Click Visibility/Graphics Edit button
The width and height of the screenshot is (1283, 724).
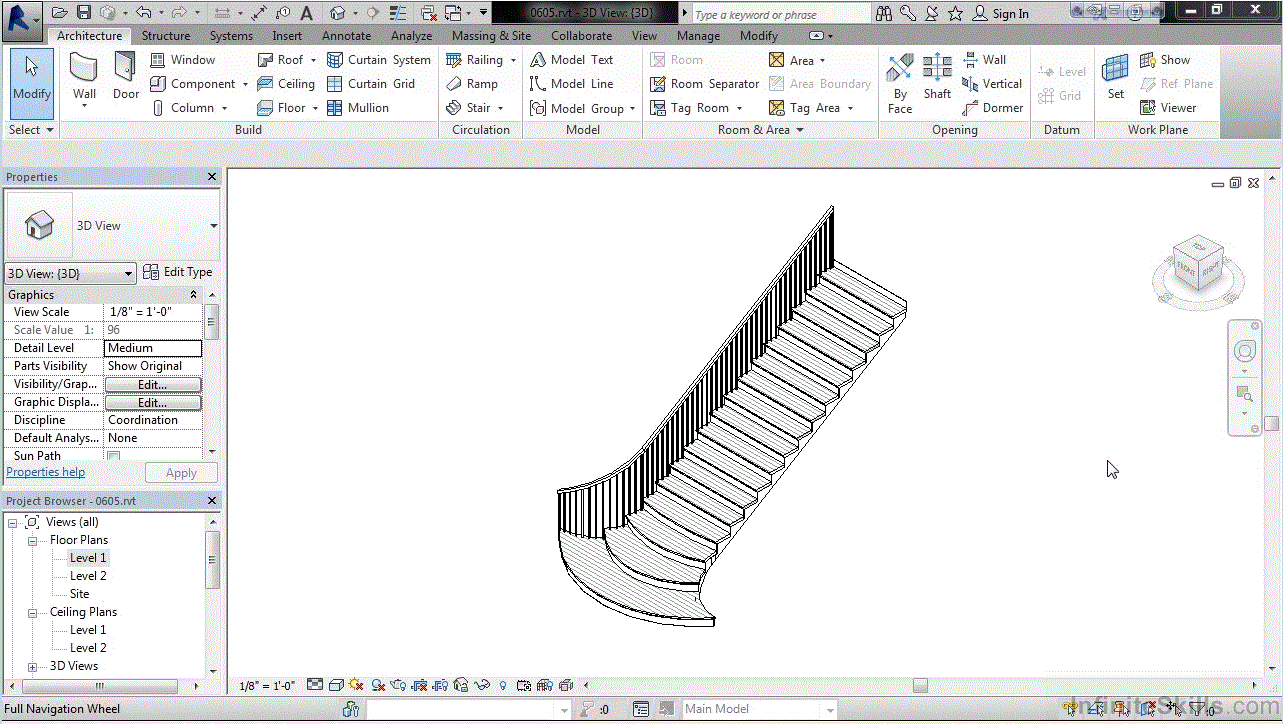(x=152, y=385)
